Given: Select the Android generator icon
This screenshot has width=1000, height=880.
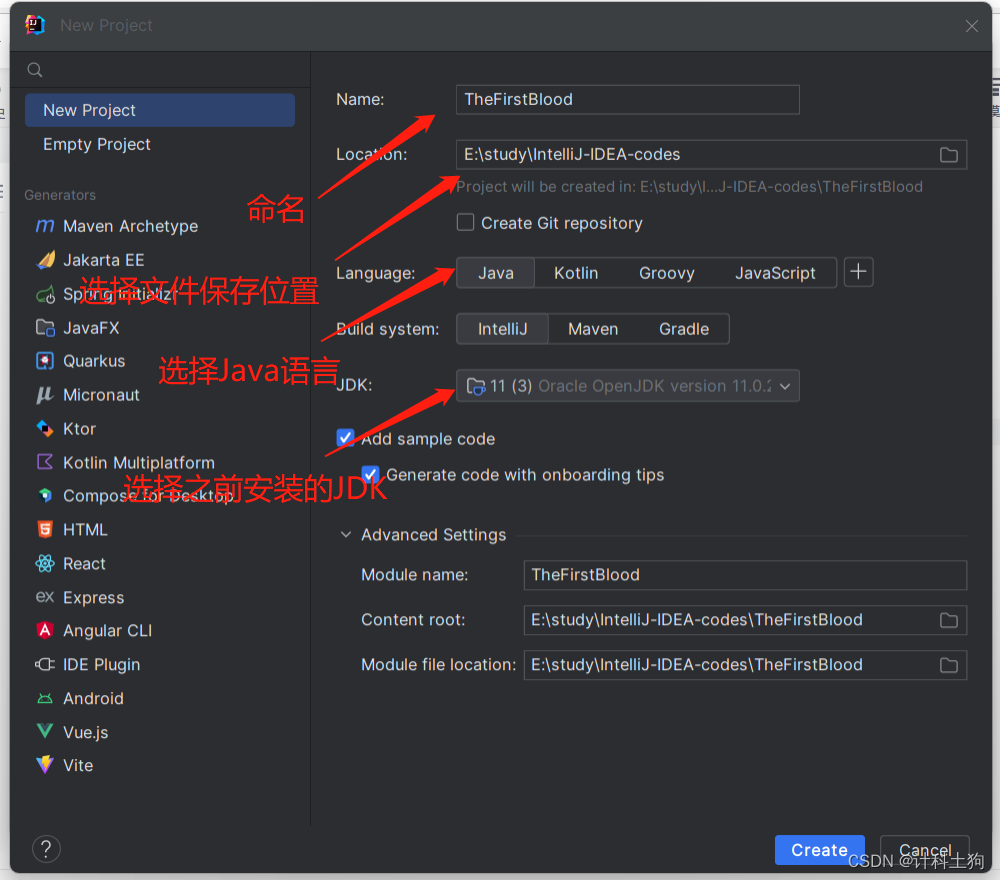Looking at the screenshot, I should (45, 698).
